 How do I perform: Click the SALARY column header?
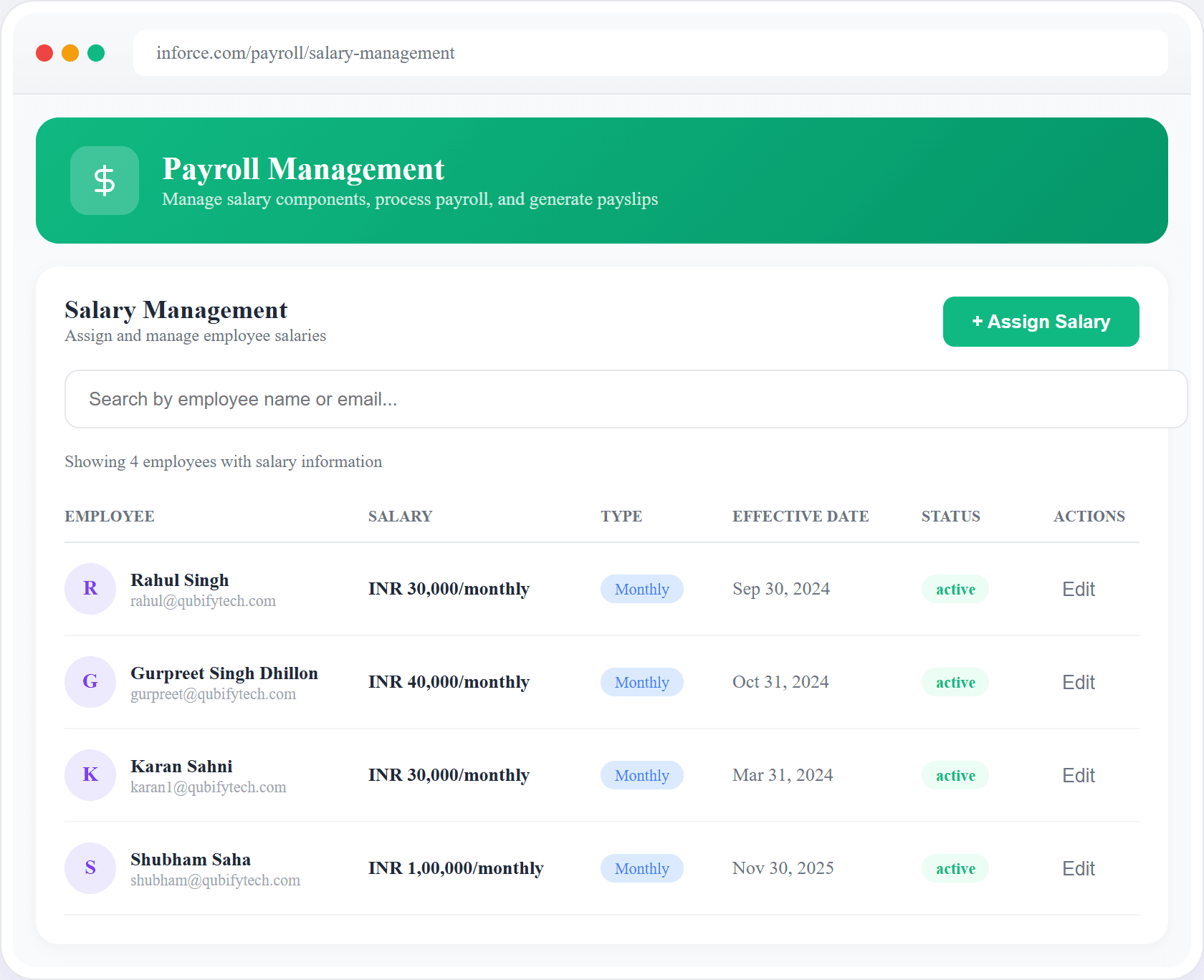pos(400,516)
